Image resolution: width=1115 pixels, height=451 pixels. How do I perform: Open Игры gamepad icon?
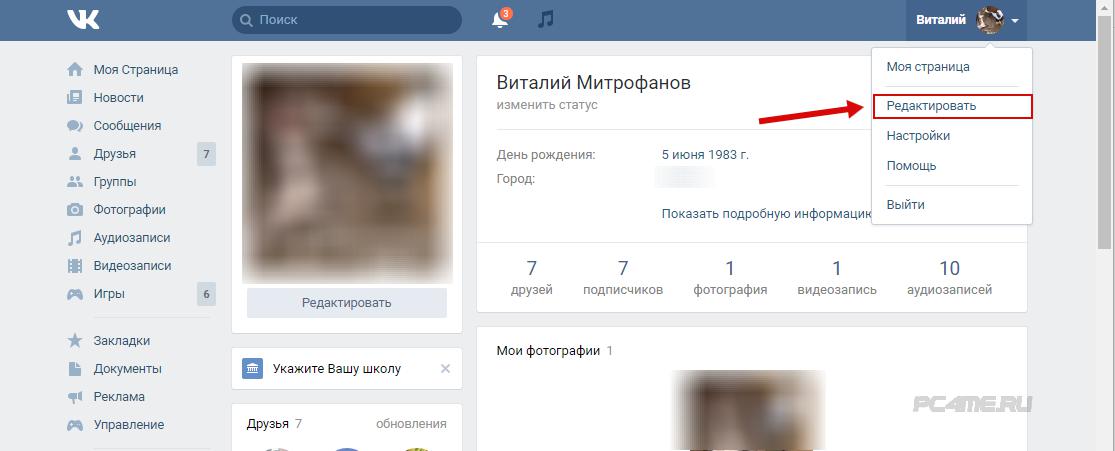75,294
